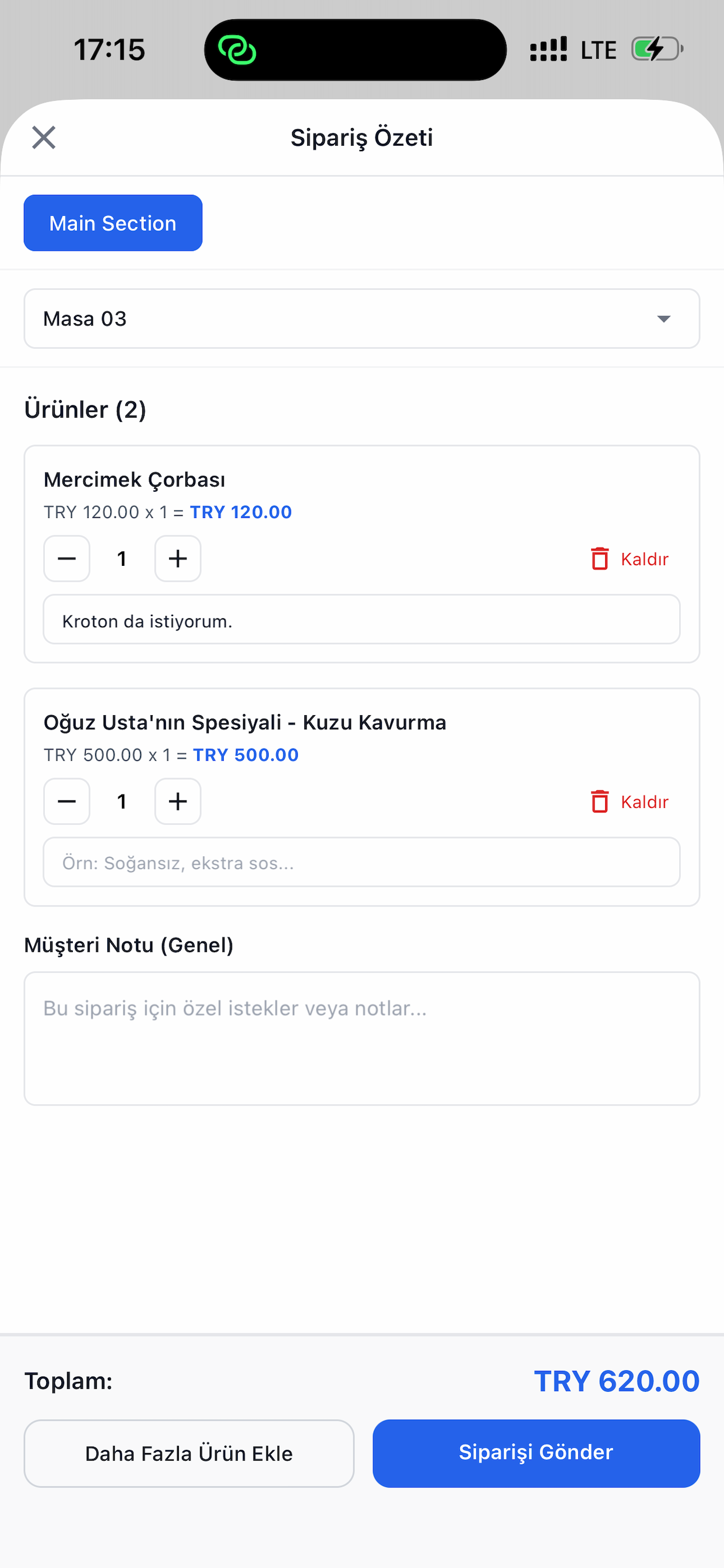Decrease Kuzu Kavurma quantity with minus icon
The image size is (724, 1568).
pos(67,801)
